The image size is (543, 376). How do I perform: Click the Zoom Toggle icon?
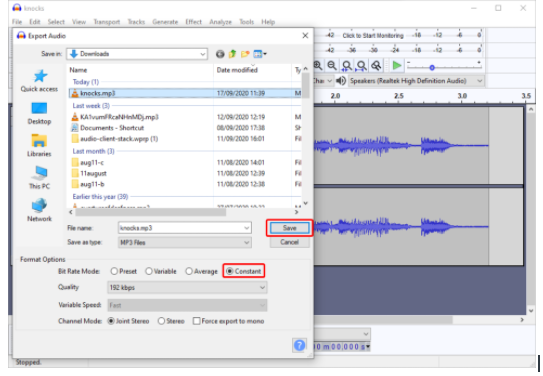[376, 65]
